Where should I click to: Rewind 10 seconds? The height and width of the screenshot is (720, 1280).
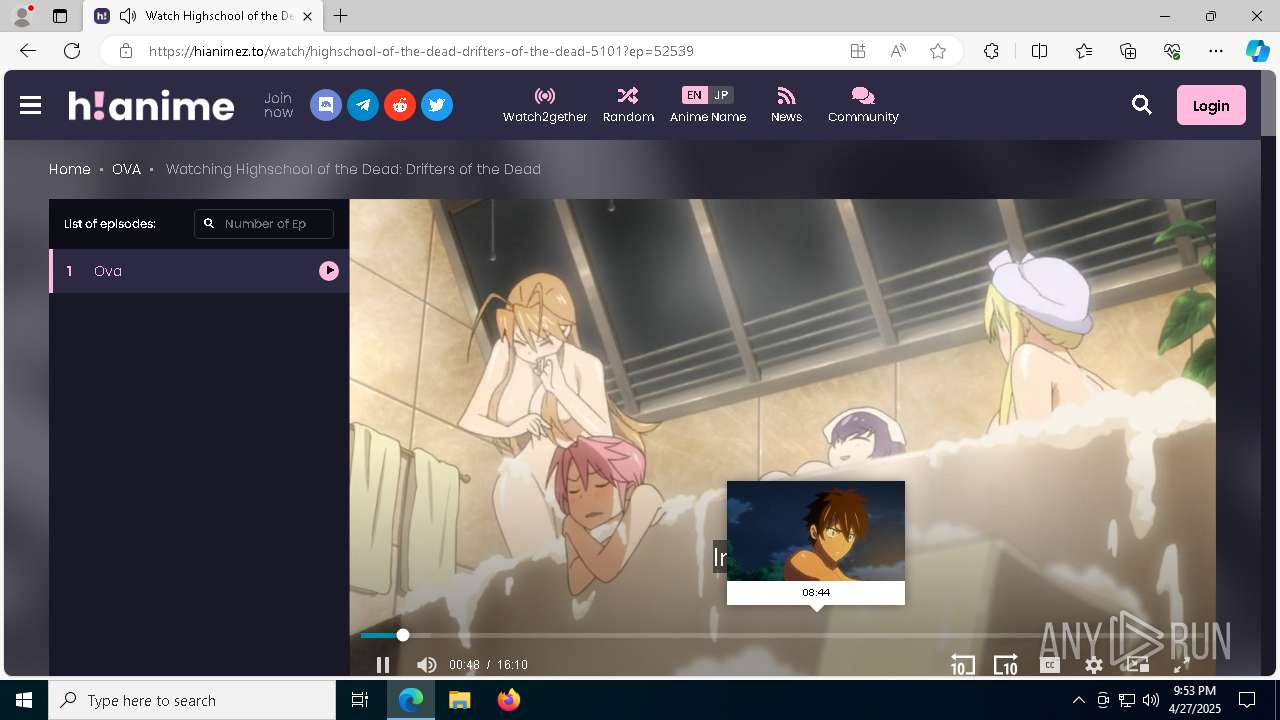click(963, 665)
